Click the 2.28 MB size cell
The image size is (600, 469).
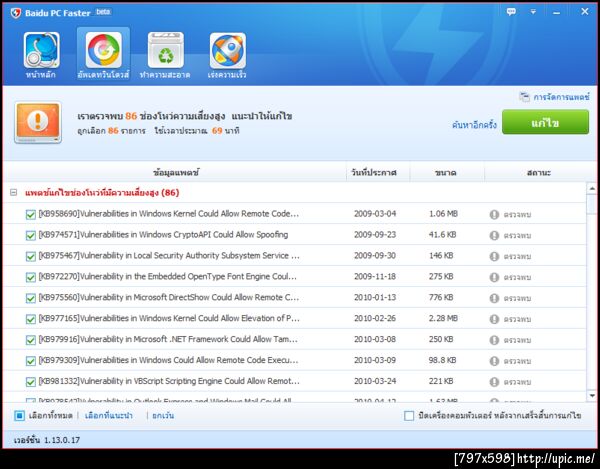pos(443,318)
